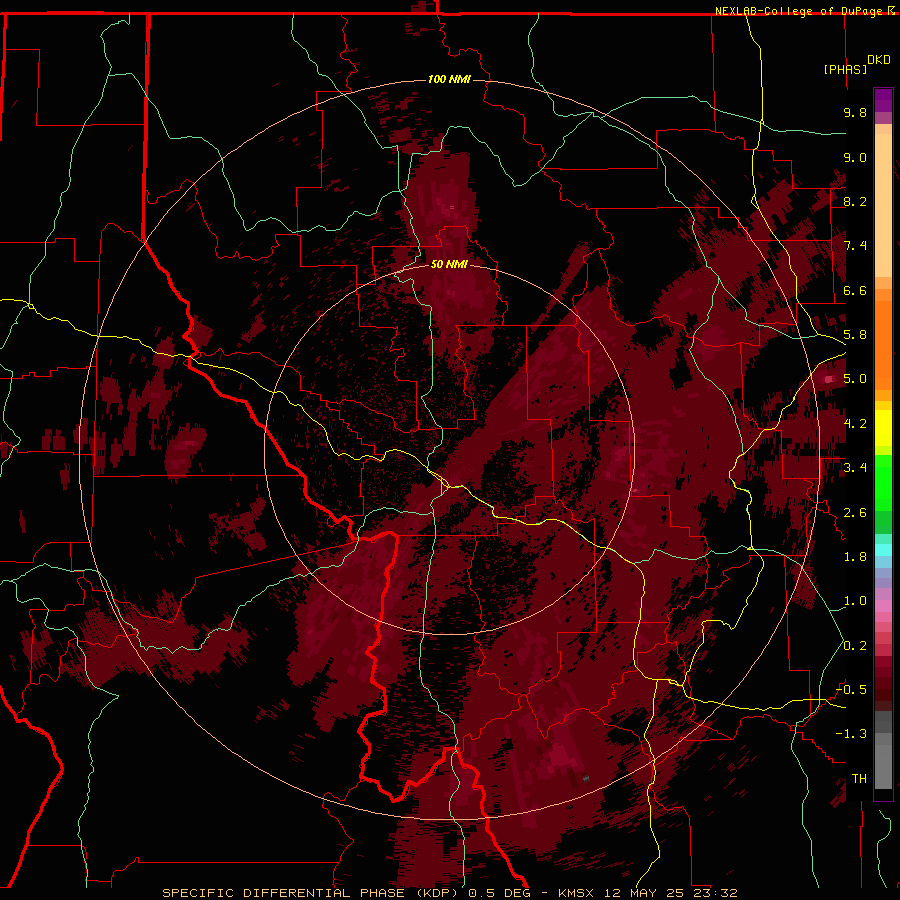Viewport: 900px width, 900px height.
Task: Click the 8.2 legend value
Action: pos(855,201)
